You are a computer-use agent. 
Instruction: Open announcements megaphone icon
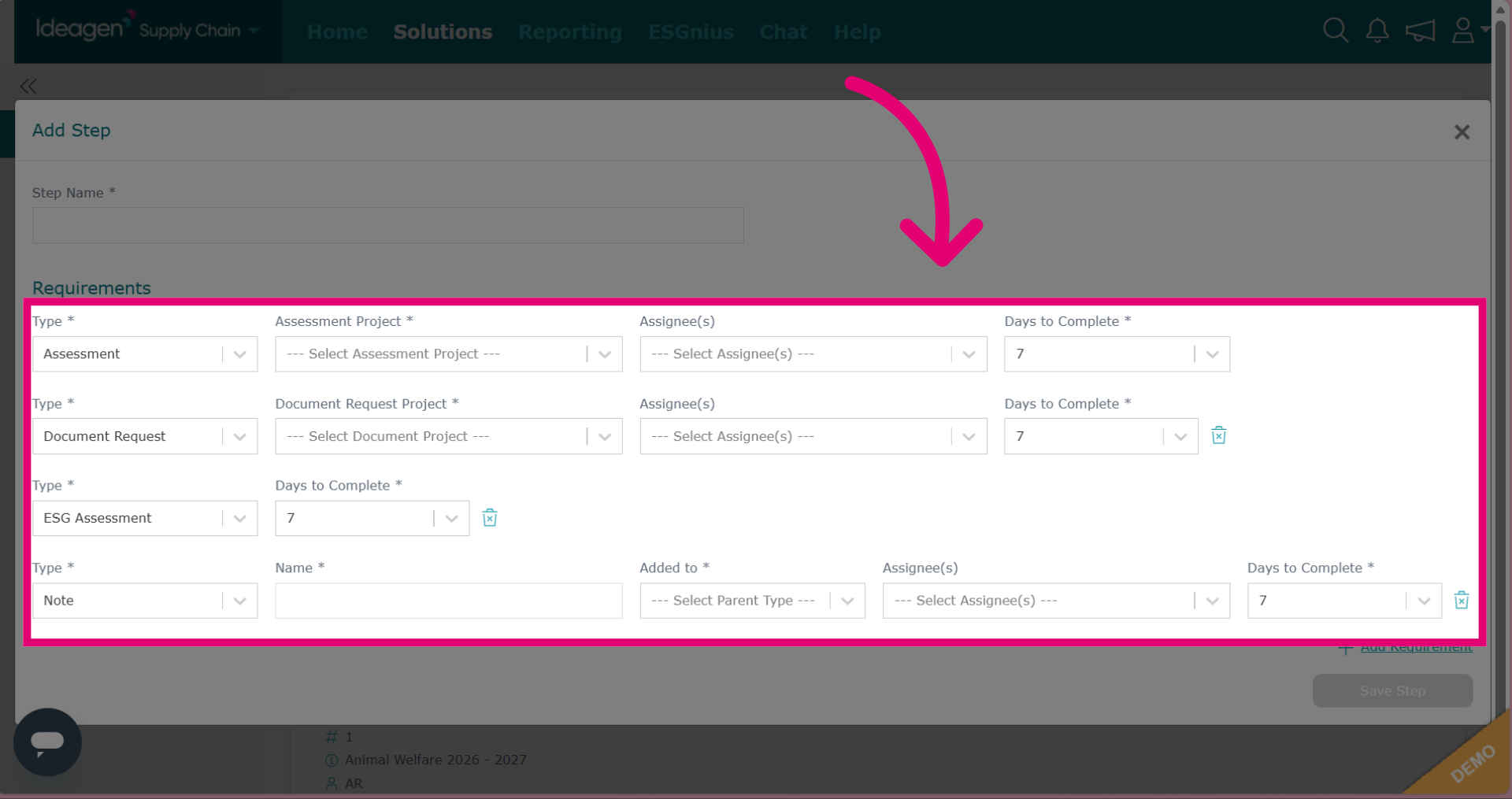pyautogui.click(x=1421, y=31)
